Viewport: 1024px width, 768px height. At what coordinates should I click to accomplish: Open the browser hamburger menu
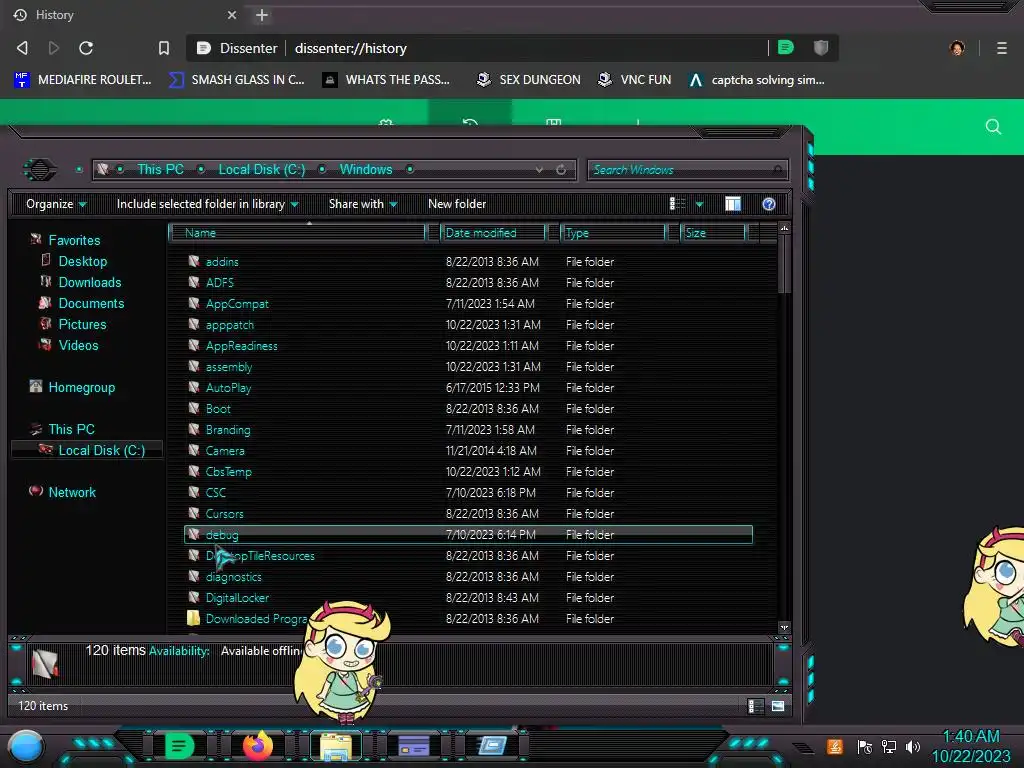(1002, 48)
